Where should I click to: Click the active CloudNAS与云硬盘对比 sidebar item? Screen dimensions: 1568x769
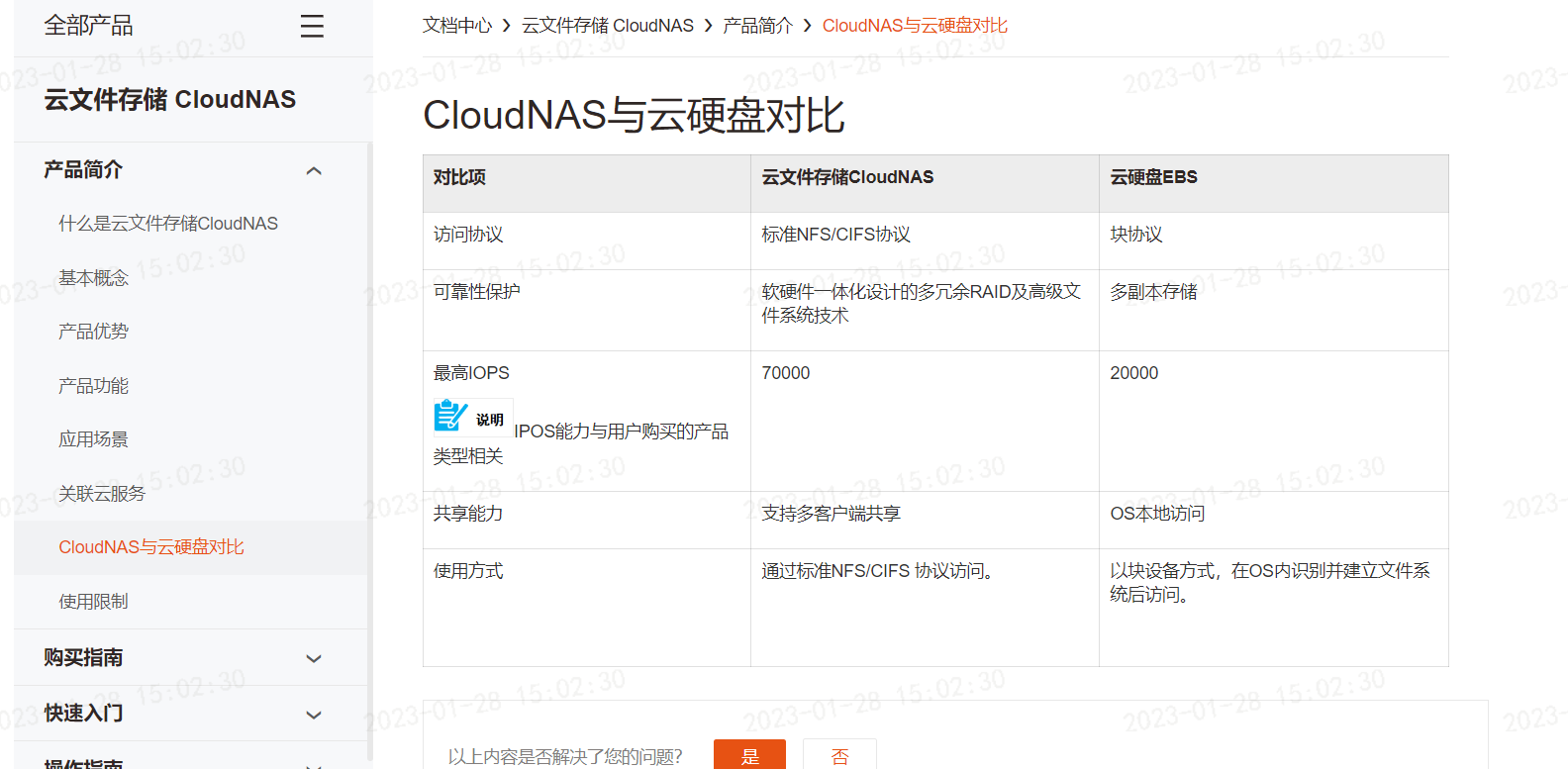click(x=151, y=547)
